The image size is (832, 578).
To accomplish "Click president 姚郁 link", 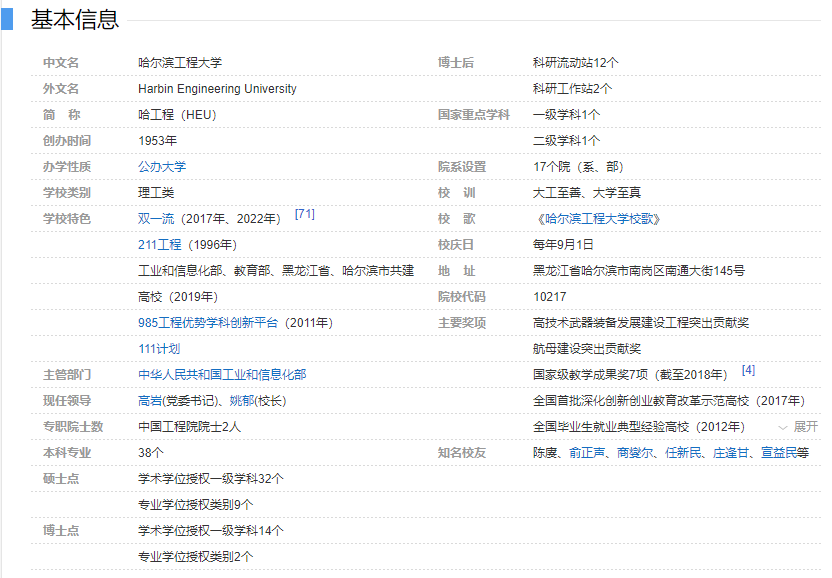I will 241,401.
